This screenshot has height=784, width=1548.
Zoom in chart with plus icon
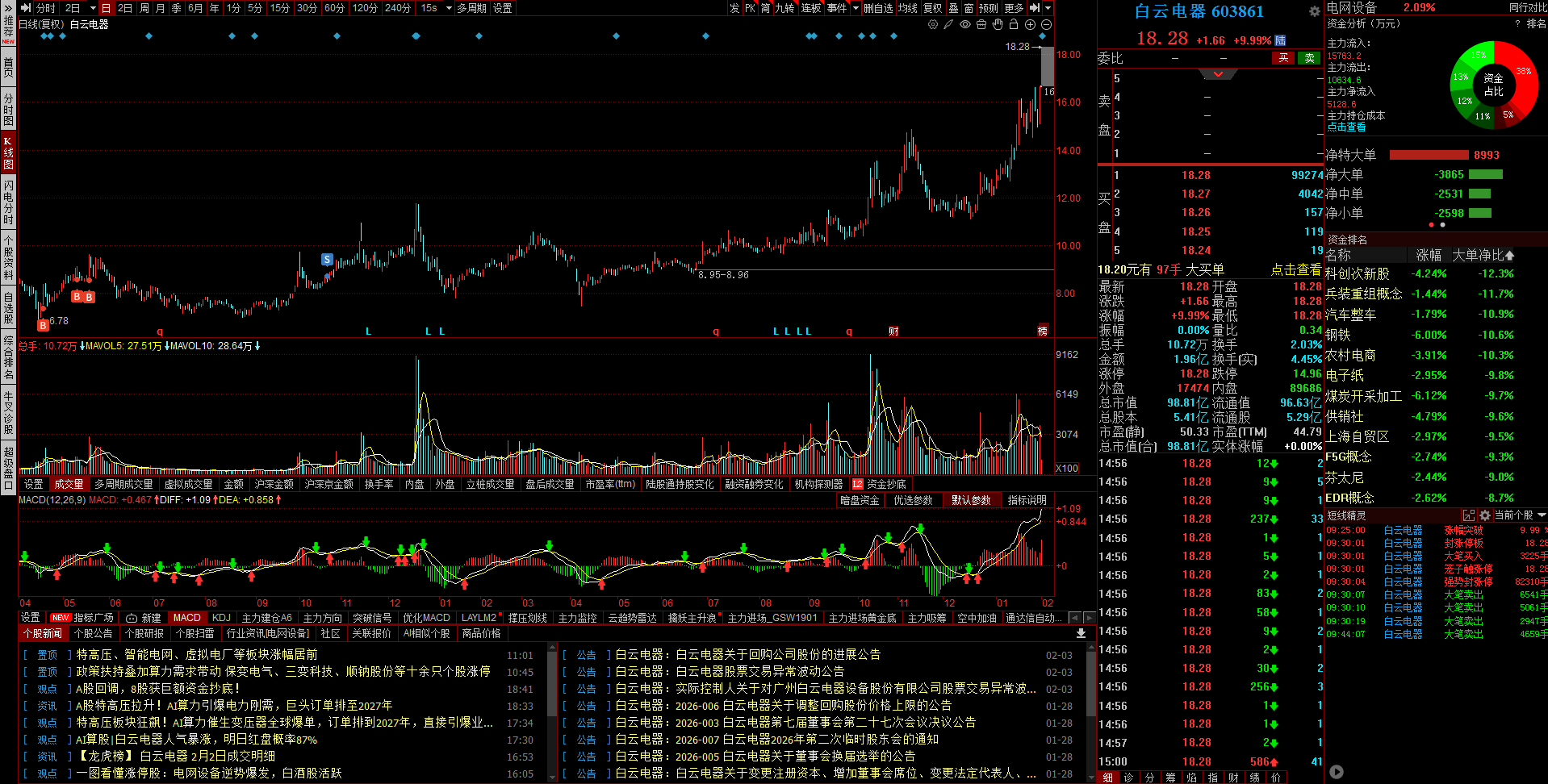pos(1030,25)
